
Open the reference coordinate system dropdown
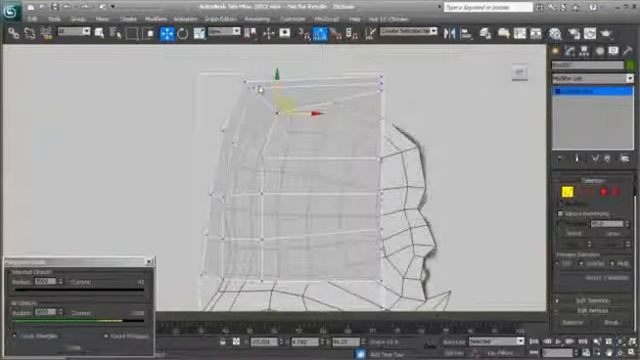(x=224, y=31)
